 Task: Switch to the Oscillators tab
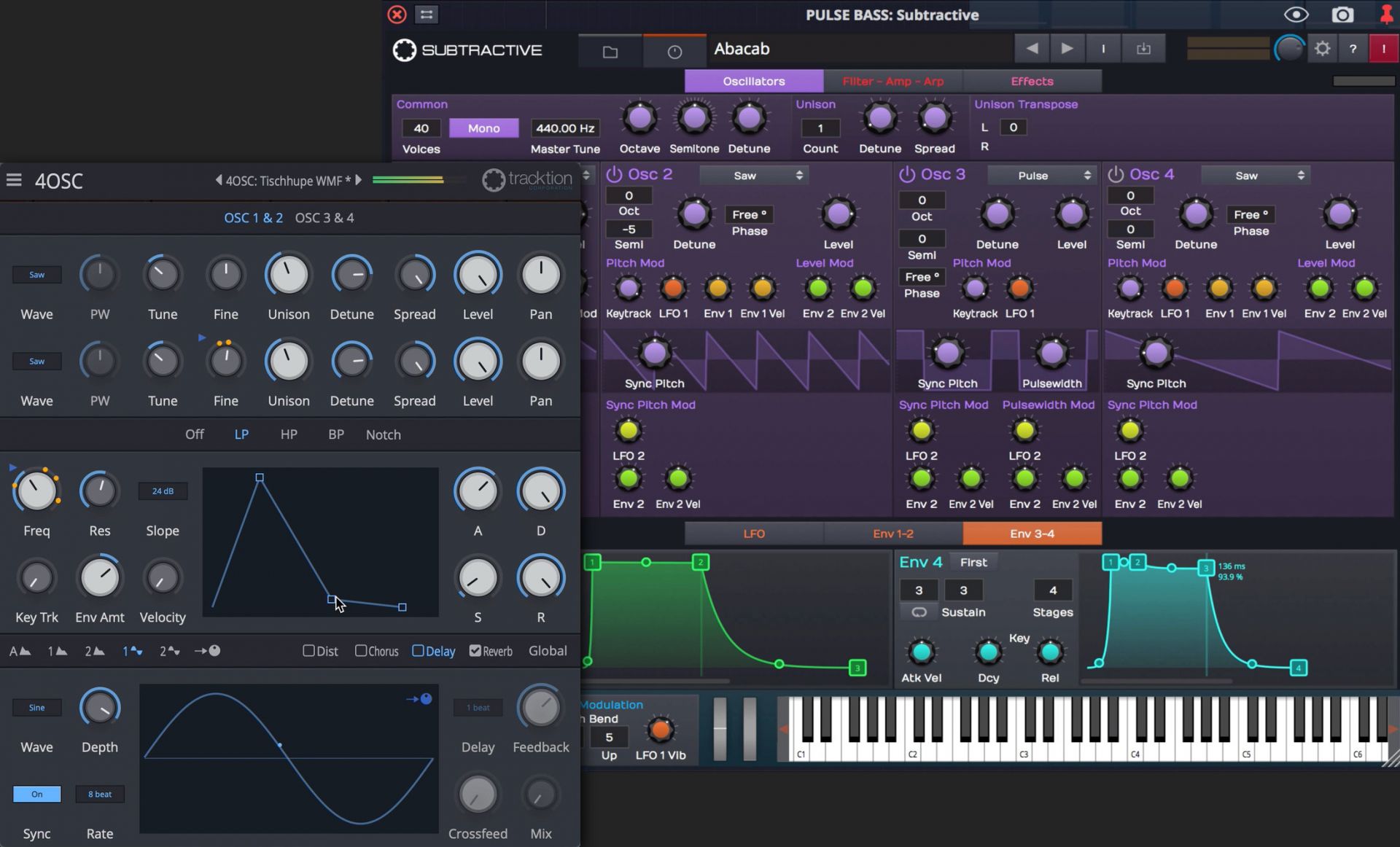coord(754,81)
